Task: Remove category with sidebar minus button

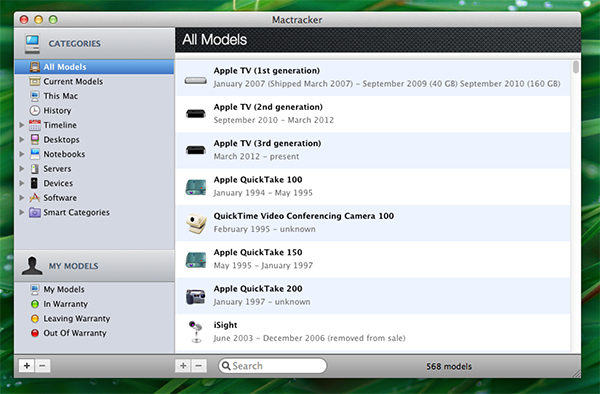Action: pos(42,366)
